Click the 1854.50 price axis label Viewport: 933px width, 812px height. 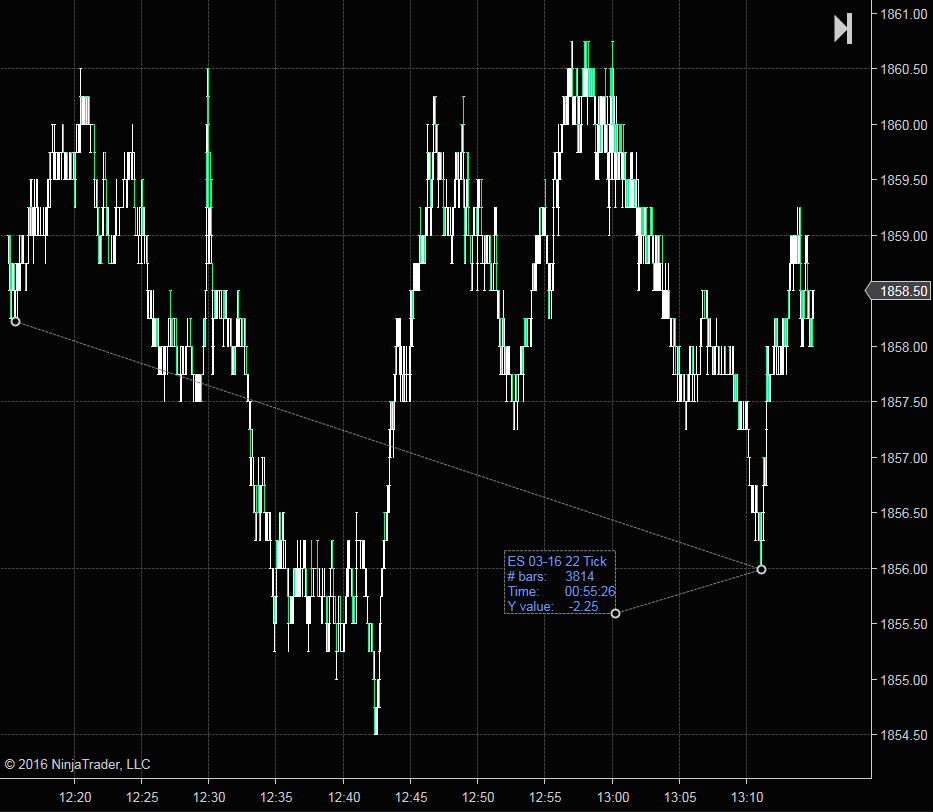pyautogui.click(x=903, y=735)
